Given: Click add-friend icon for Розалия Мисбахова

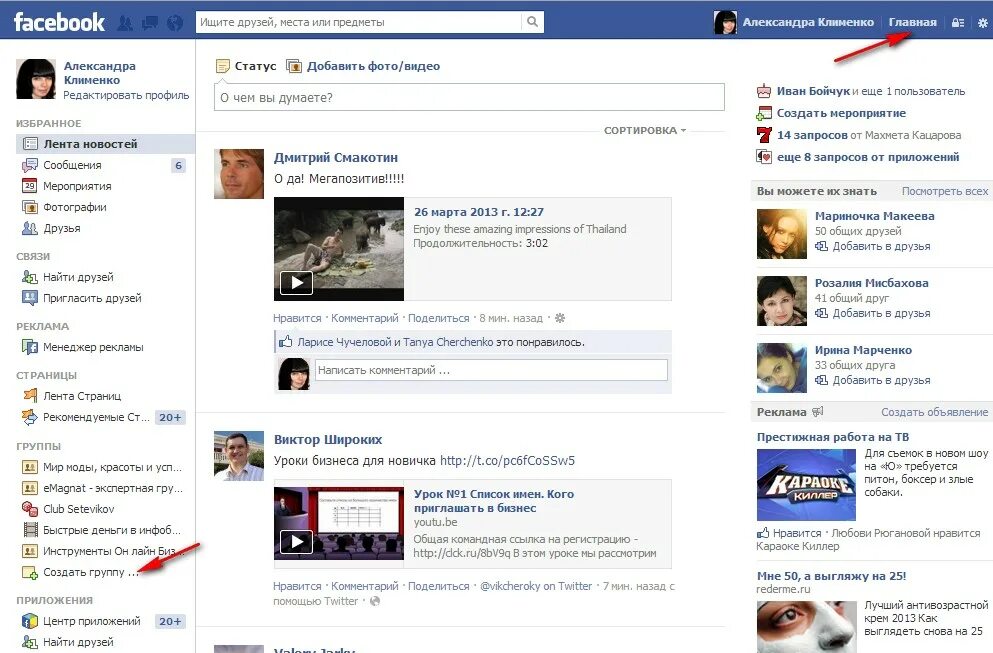Looking at the screenshot, I should 821,313.
